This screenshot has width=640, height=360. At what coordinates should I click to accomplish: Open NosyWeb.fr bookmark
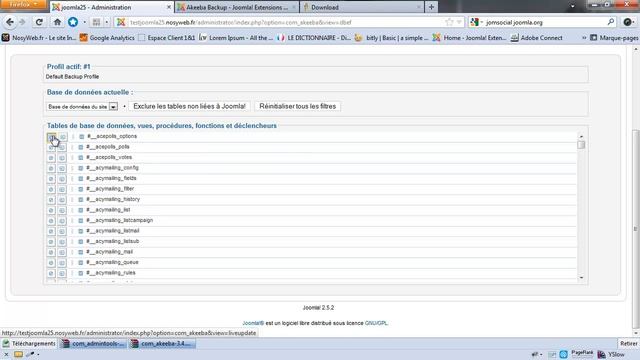tap(39, 38)
